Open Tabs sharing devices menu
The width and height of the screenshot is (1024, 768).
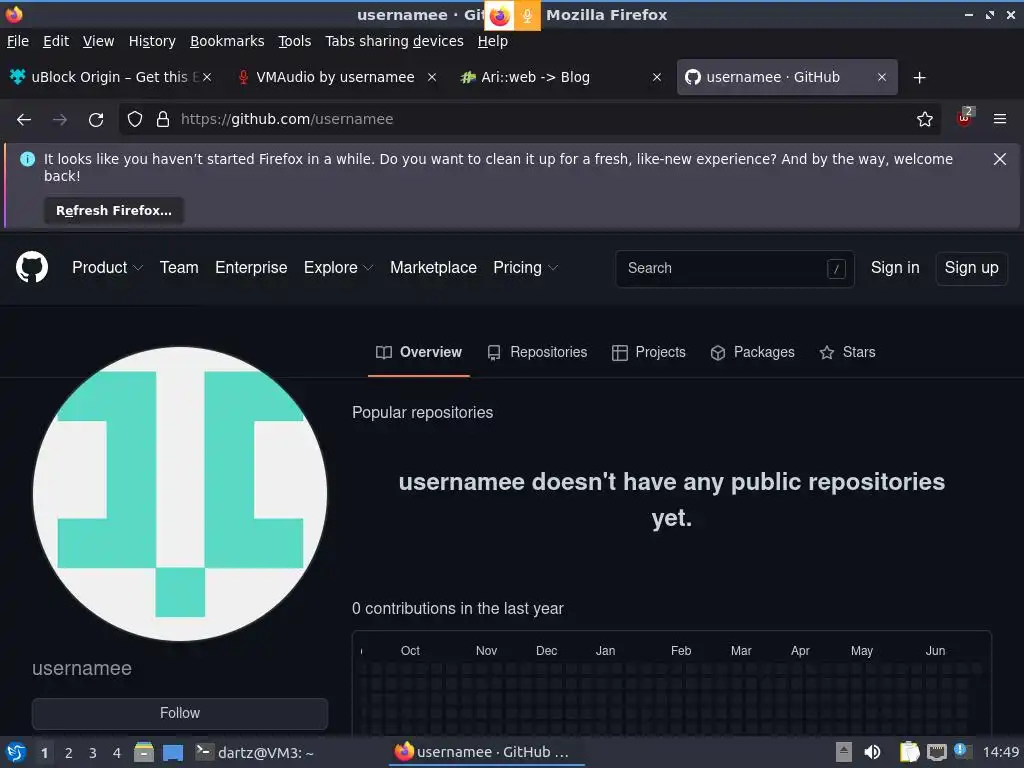click(394, 41)
